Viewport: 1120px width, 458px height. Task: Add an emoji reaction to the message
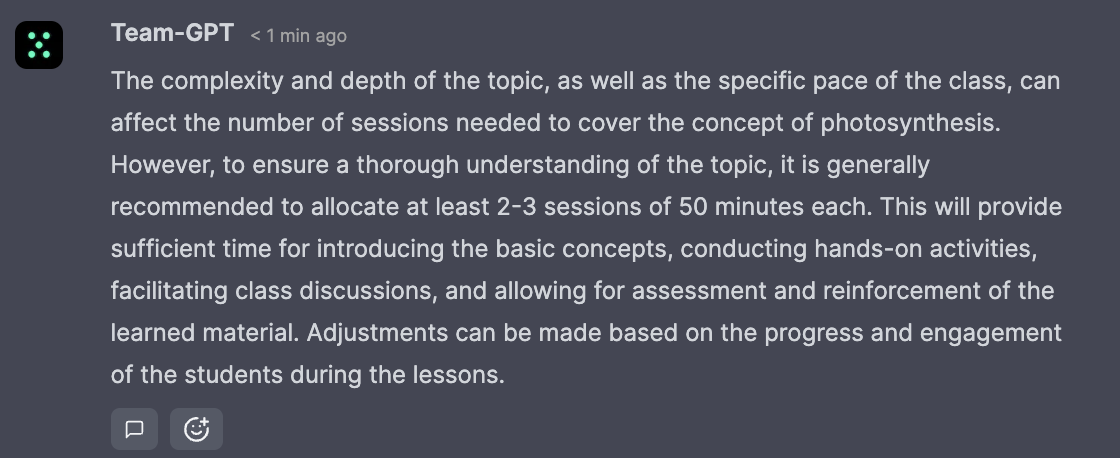tap(196, 429)
